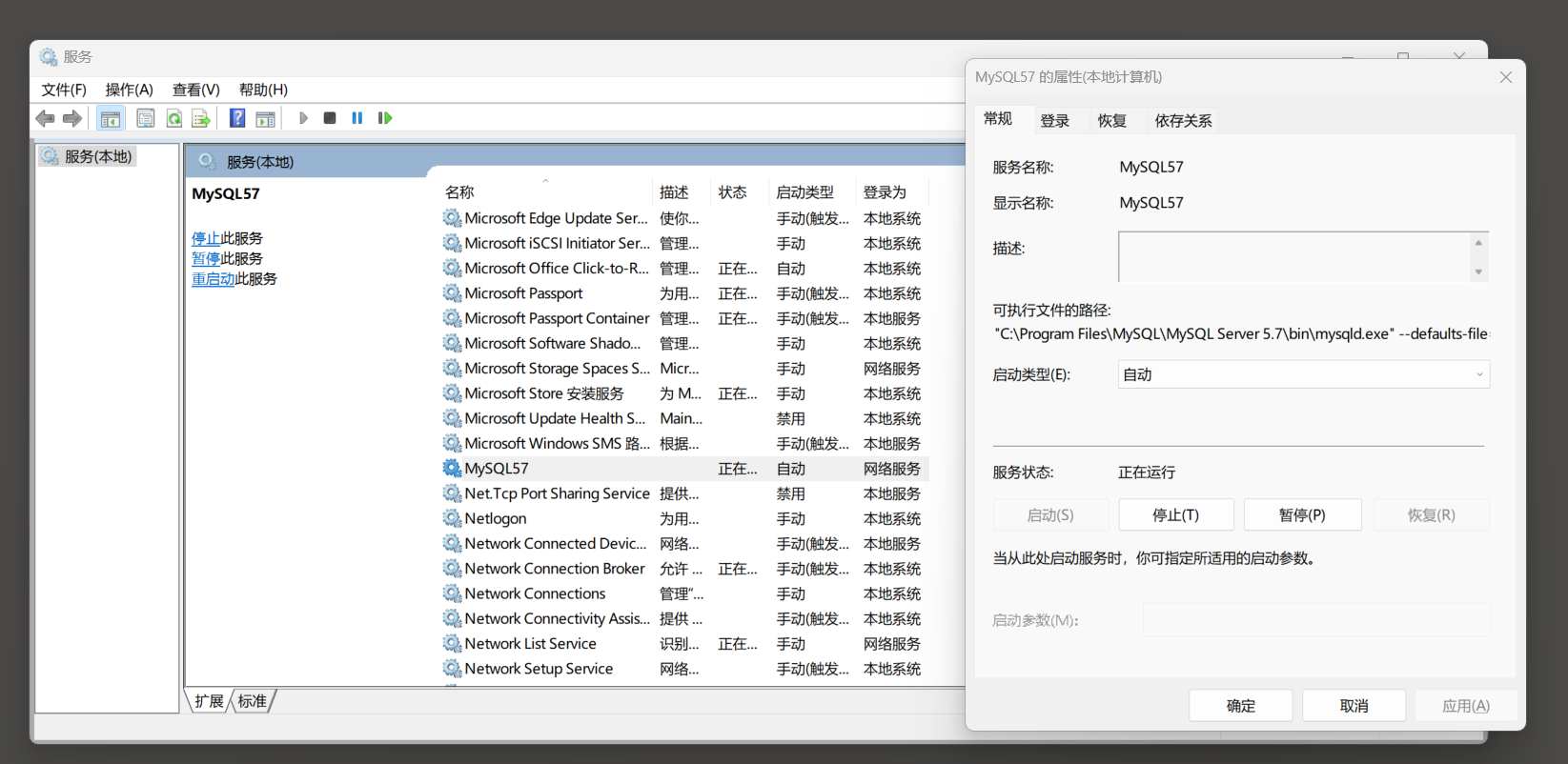Toggle the action pane toolbar icon
This screenshot has height=764, width=1568.
tap(265, 118)
